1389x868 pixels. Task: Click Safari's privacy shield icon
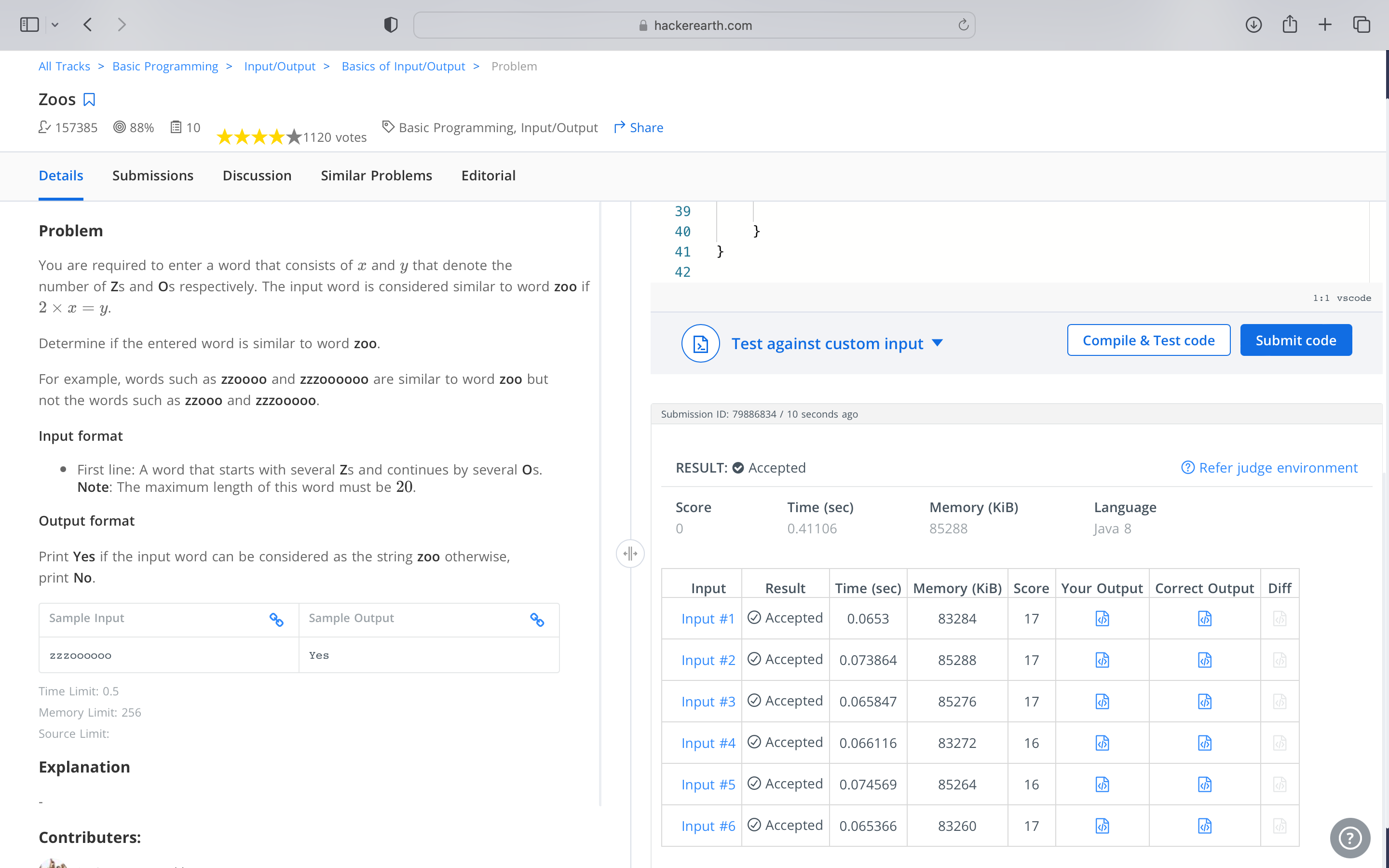point(391,25)
